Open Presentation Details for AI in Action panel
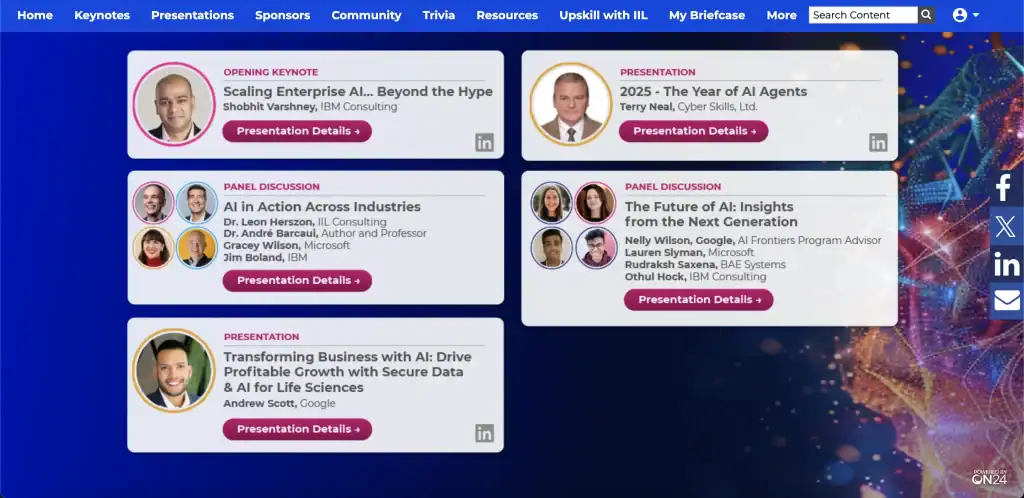The image size is (1024, 498). point(297,281)
